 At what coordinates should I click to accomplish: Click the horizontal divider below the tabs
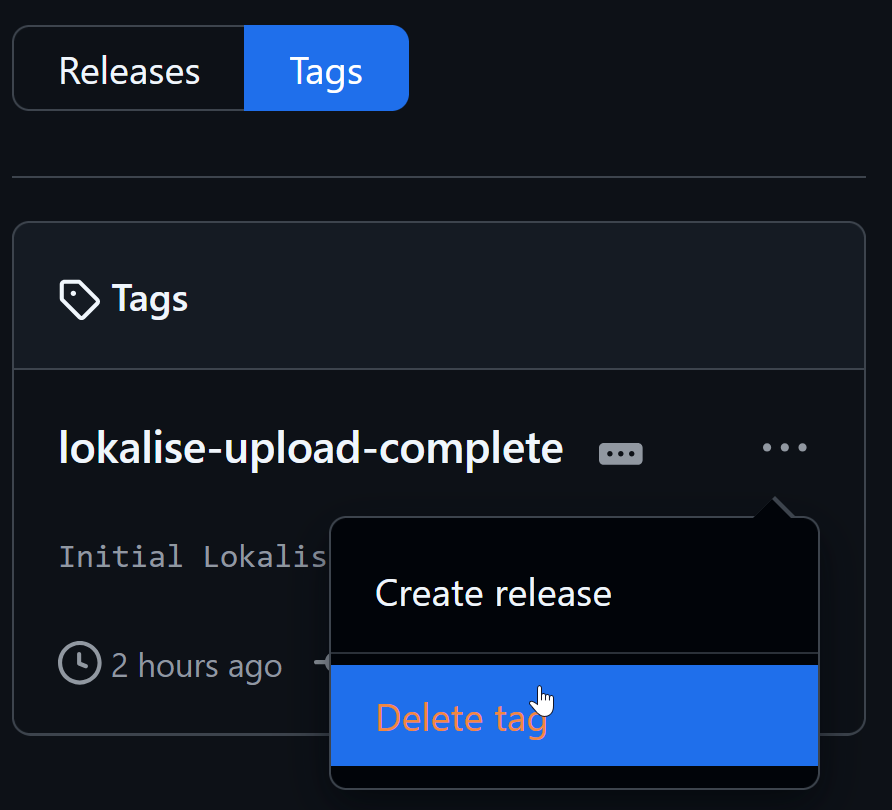pyautogui.click(x=438, y=177)
